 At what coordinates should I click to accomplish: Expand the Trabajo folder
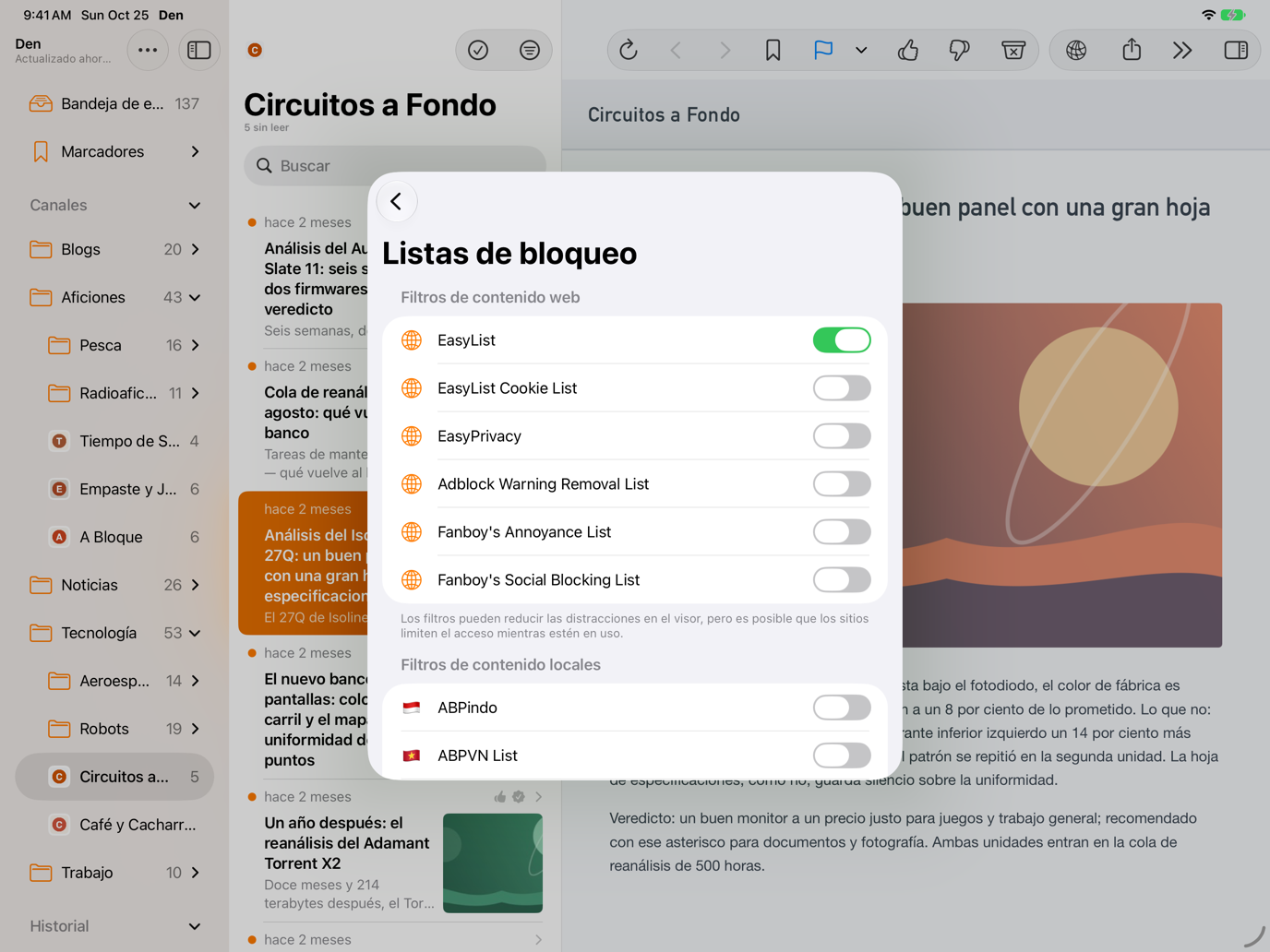(x=196, y=873)
